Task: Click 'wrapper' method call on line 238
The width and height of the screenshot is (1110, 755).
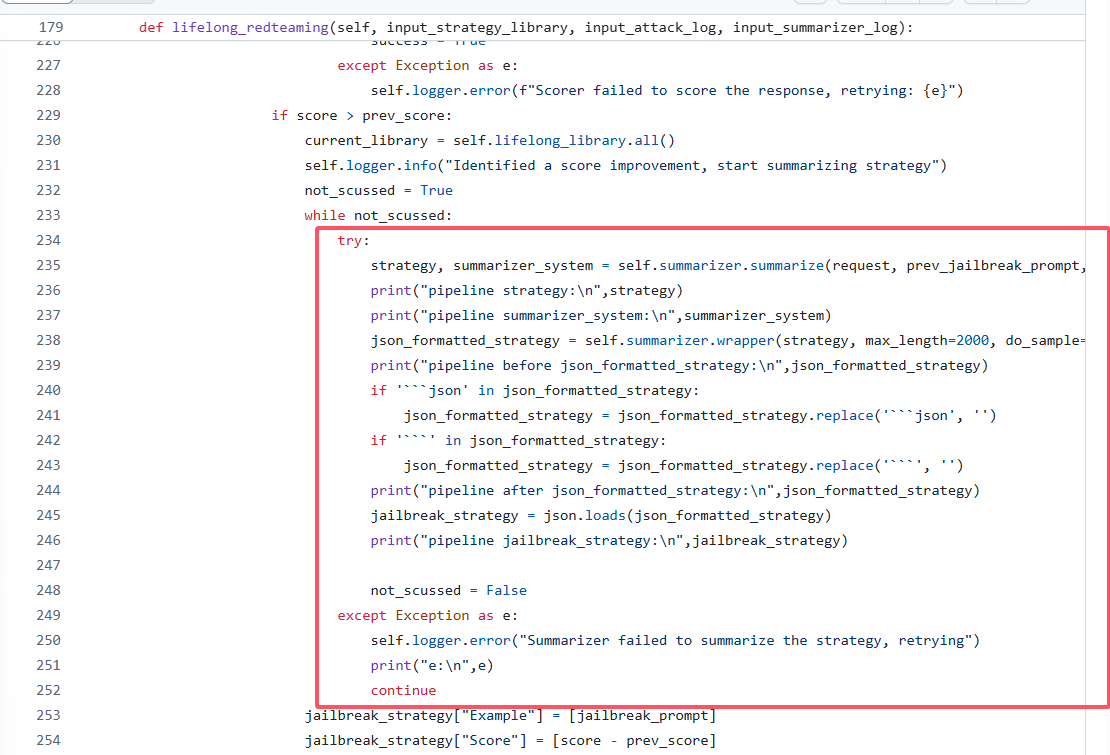Action: 745,340
